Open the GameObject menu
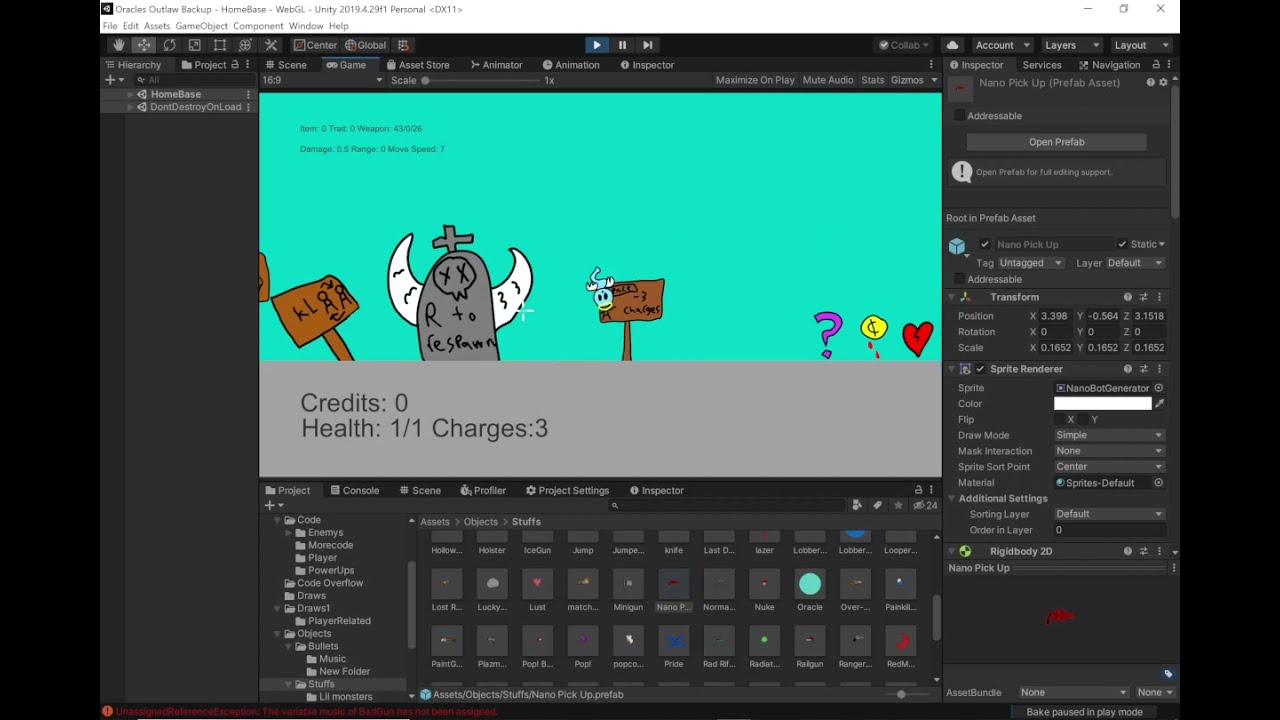Image resolution: width=1280 pixels, height=720 pixels. coord(202,26)
